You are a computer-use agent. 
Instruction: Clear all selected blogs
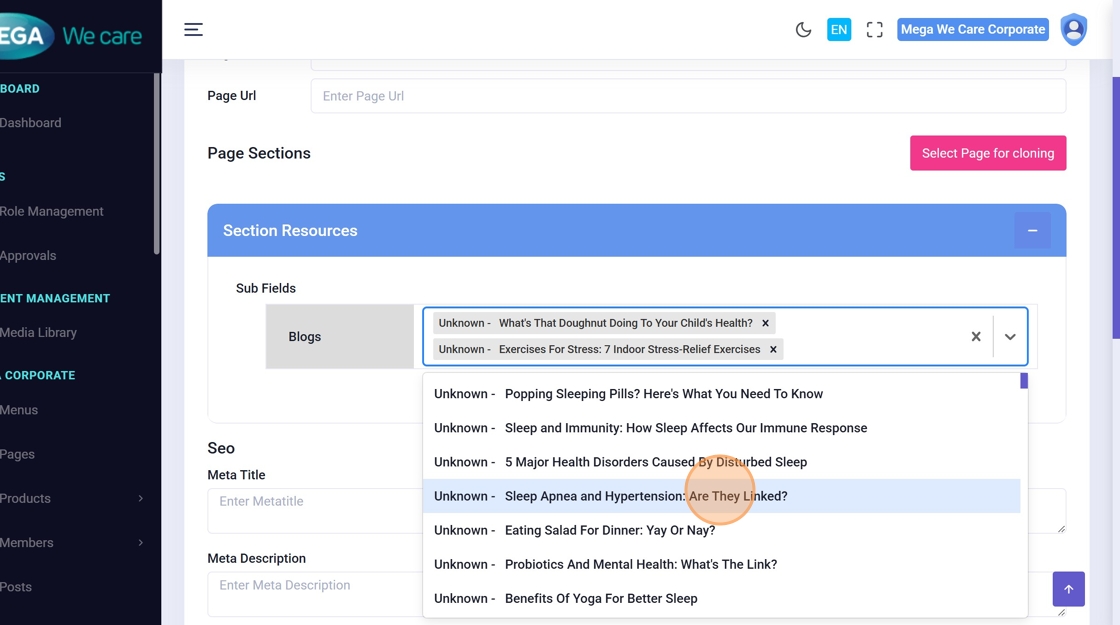pyautogui.click(x=976, y=337)
